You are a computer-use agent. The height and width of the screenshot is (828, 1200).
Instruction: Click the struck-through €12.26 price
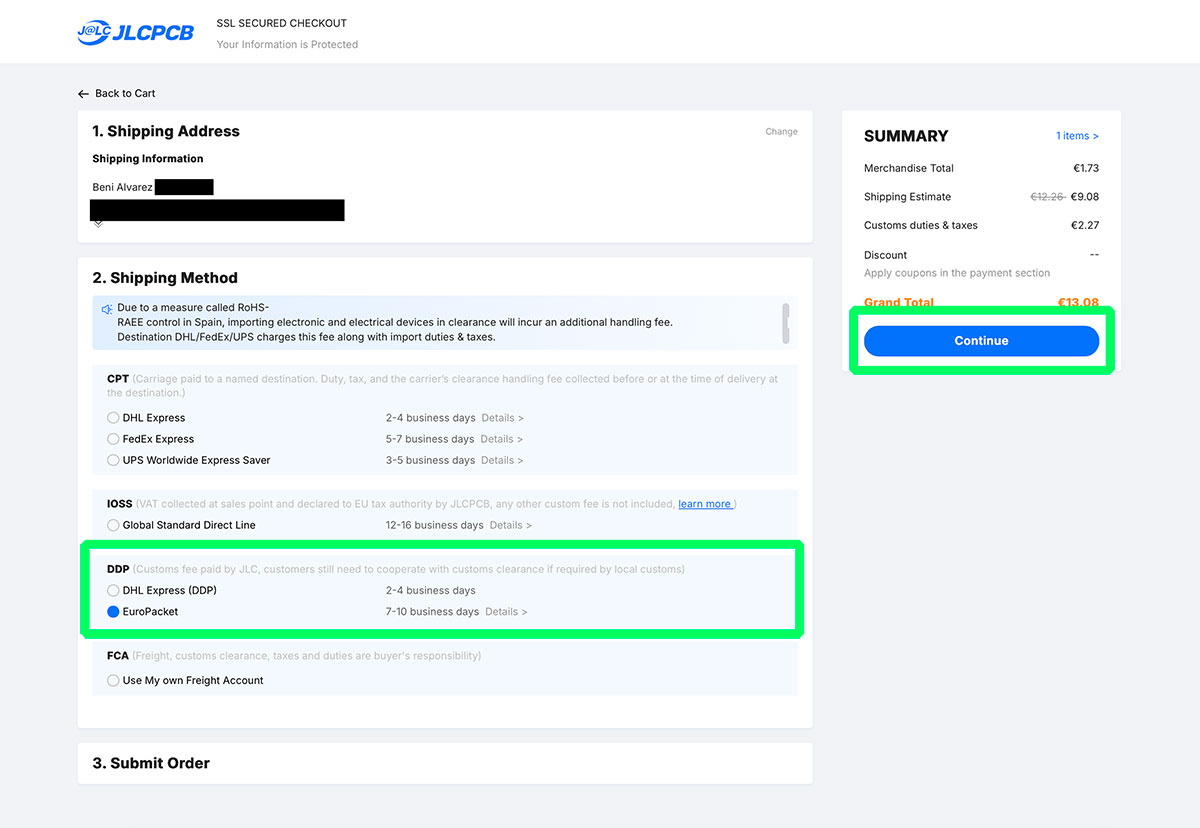pos(1048,197)
